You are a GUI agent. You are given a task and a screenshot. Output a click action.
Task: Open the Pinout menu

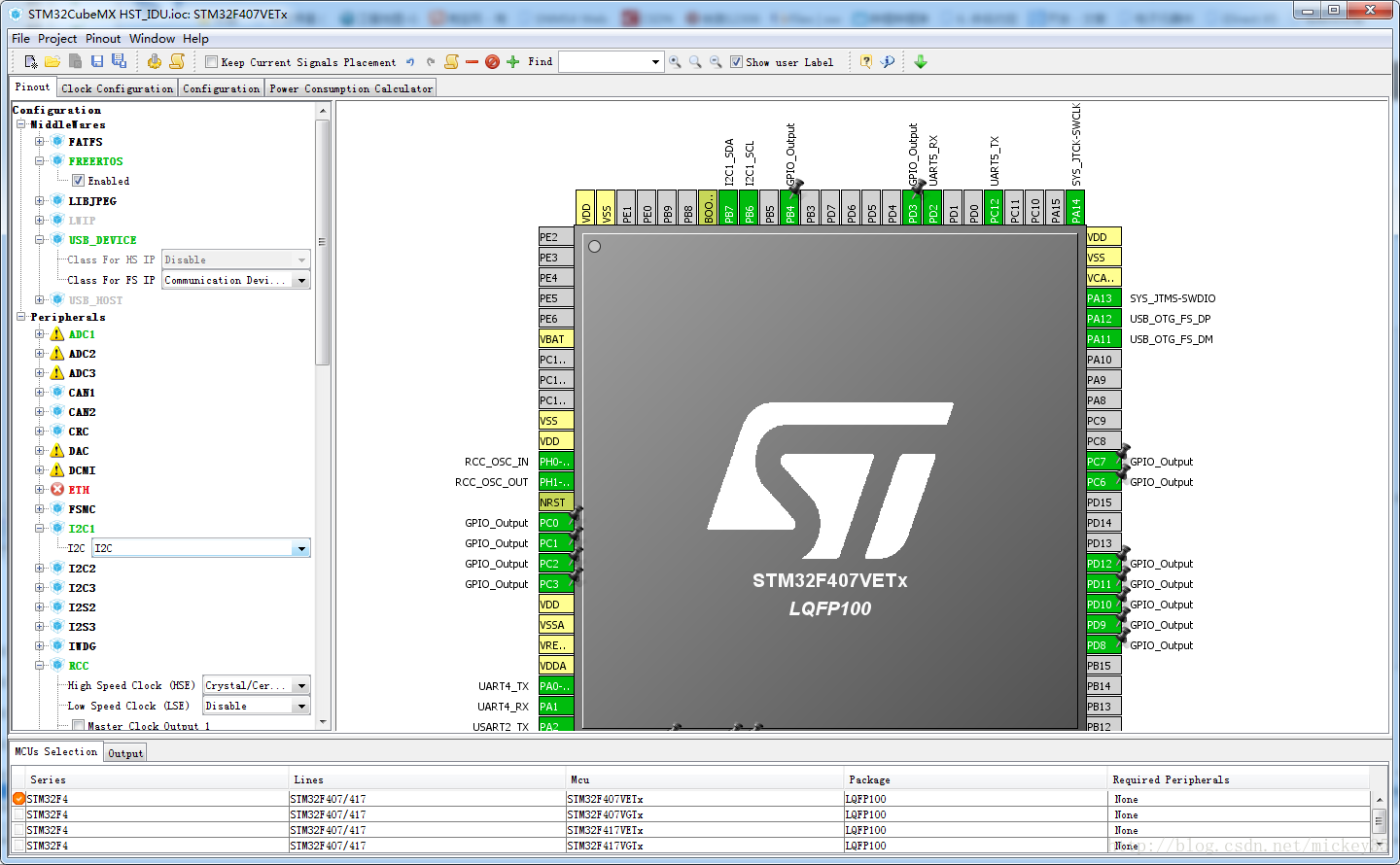[x=103, y=39]
